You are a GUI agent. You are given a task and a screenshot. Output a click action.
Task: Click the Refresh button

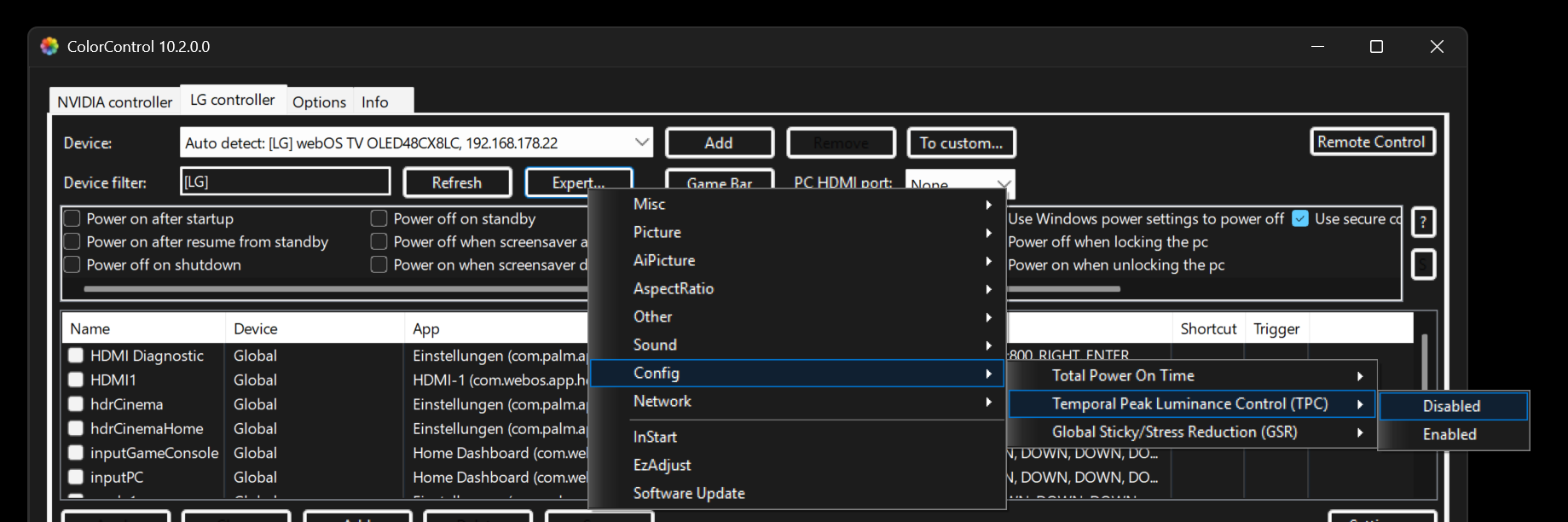pyautogui.click(x=457, y=183)
